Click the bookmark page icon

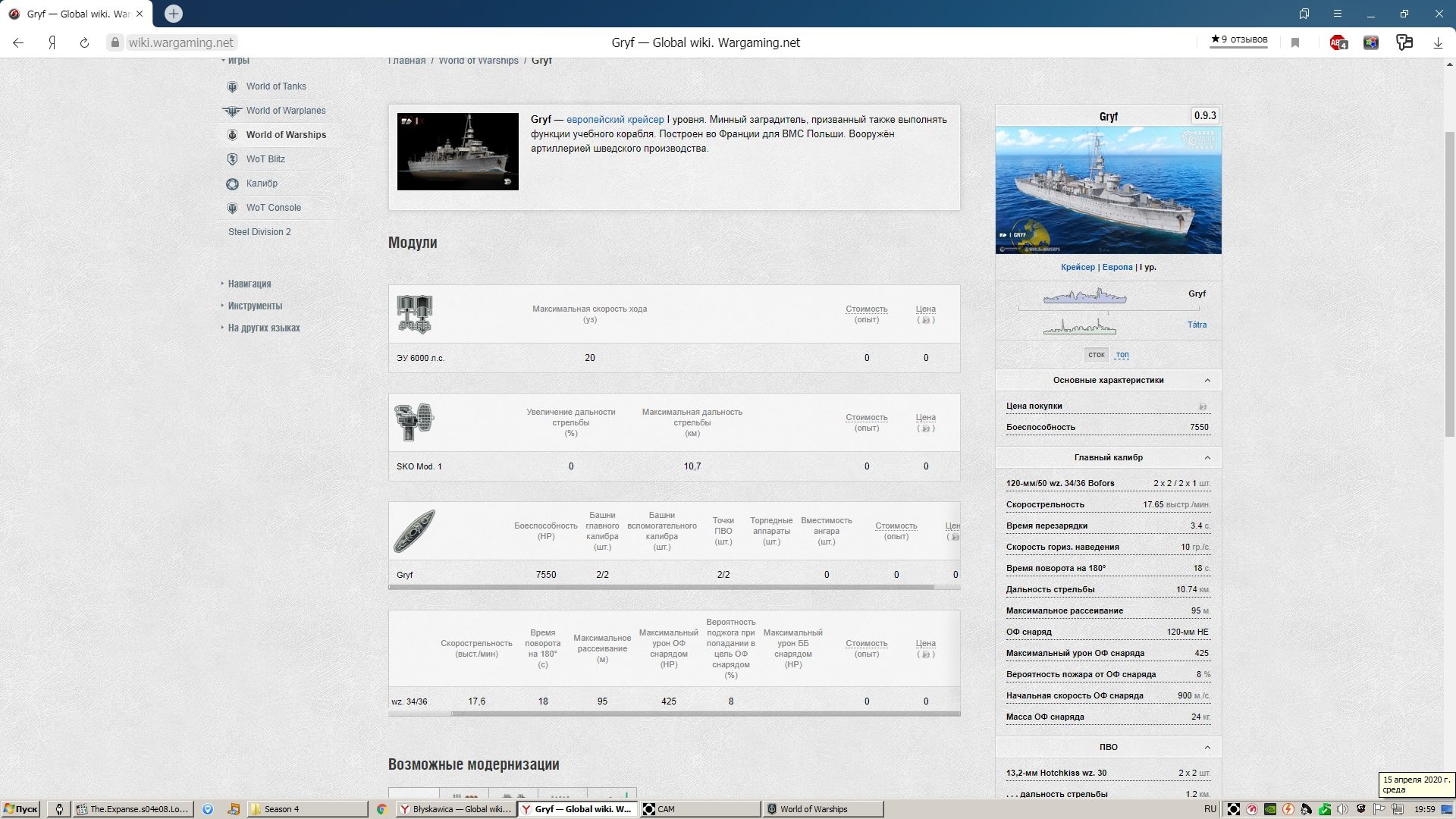[1295, 43]
